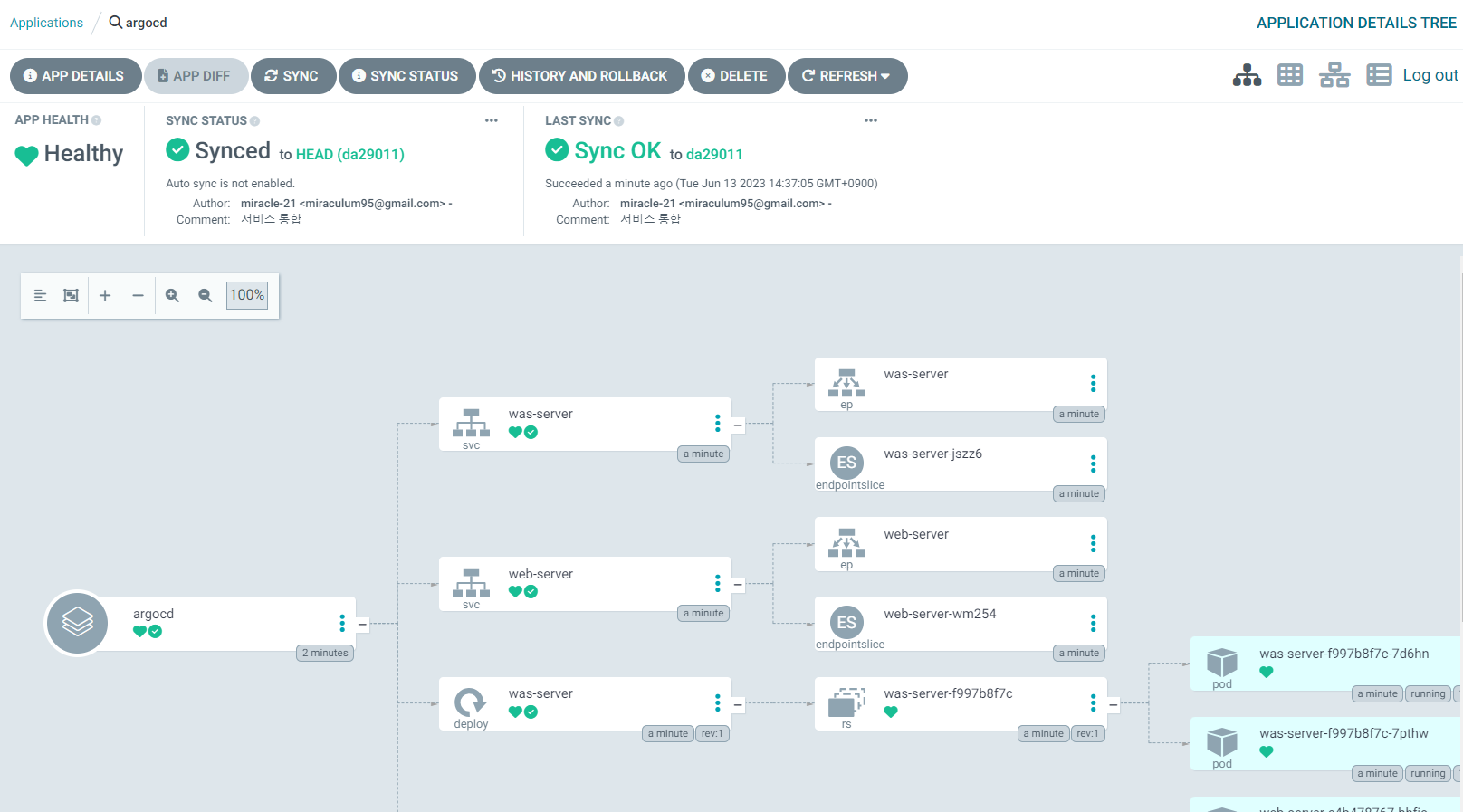Viewport: 1463px width, 812px height.
Task: Click the was-server deployment icon
Action: pos(471,702)
